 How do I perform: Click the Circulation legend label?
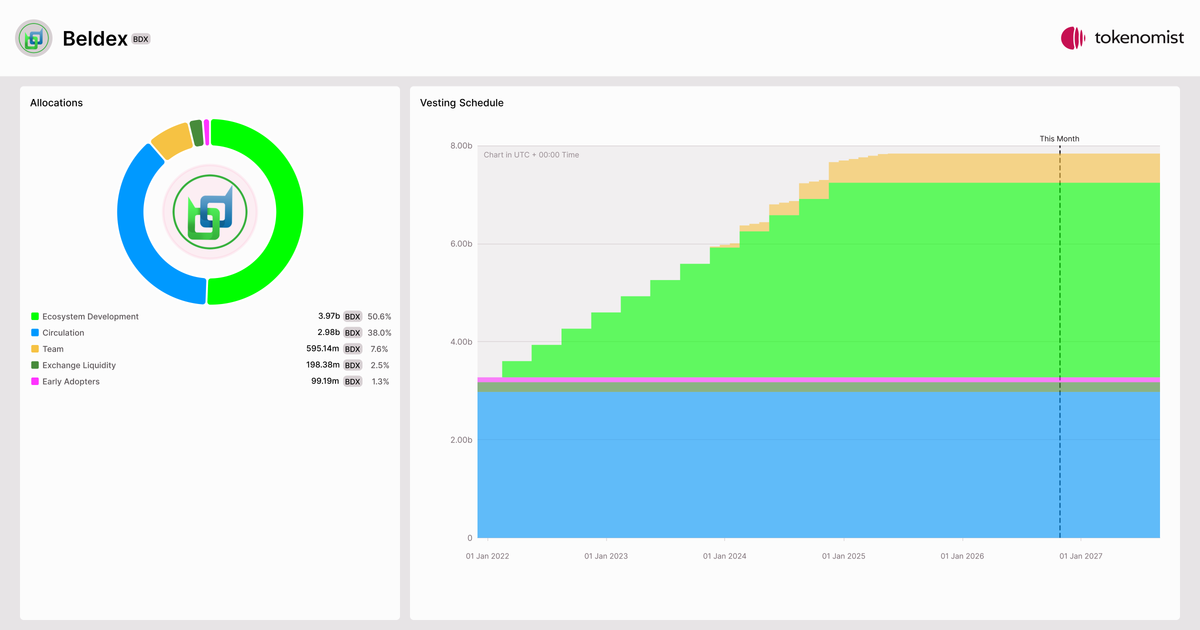point(64,333)
